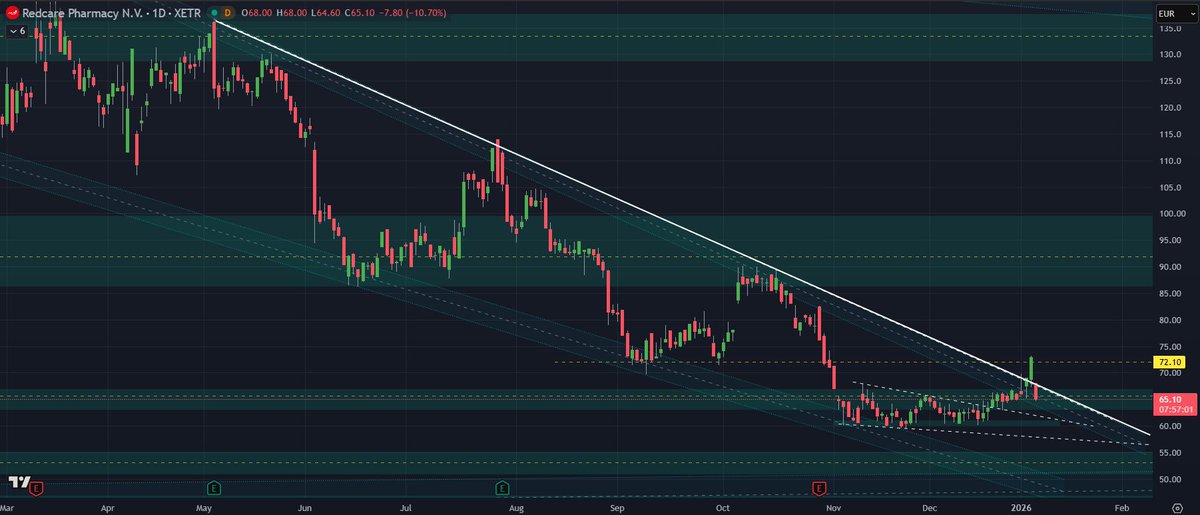Viewport: 1200px width, 515px height.
Task: Click the Oct label on time axis
Action: pyautogui.click(x=722, y=507)
